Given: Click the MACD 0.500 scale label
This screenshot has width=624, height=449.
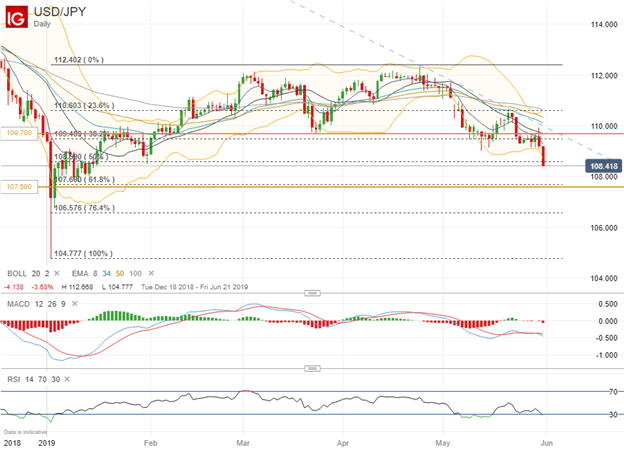Looking at the screenshot, I should tap(608, 304).
